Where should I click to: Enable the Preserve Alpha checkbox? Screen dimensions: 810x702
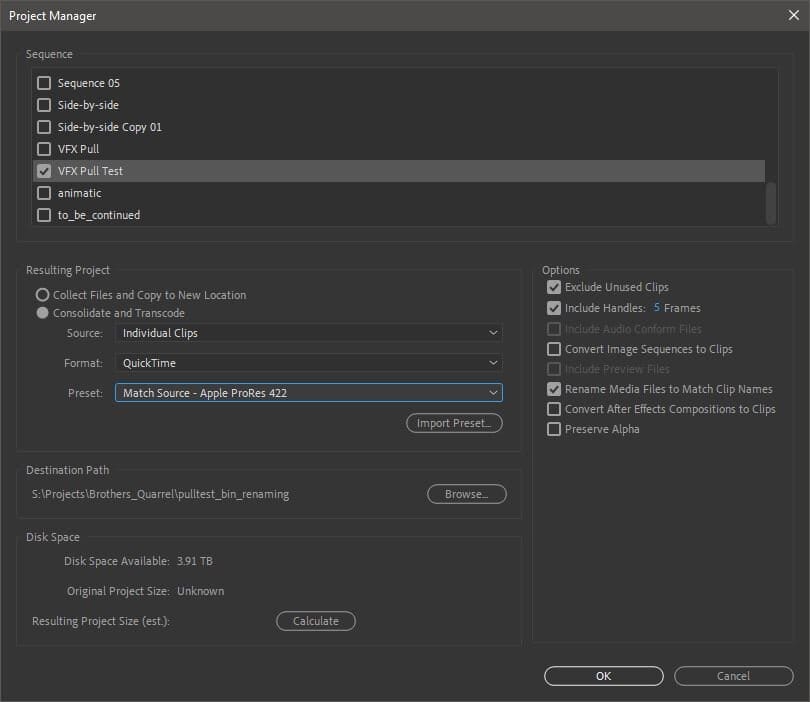(554, 429)
